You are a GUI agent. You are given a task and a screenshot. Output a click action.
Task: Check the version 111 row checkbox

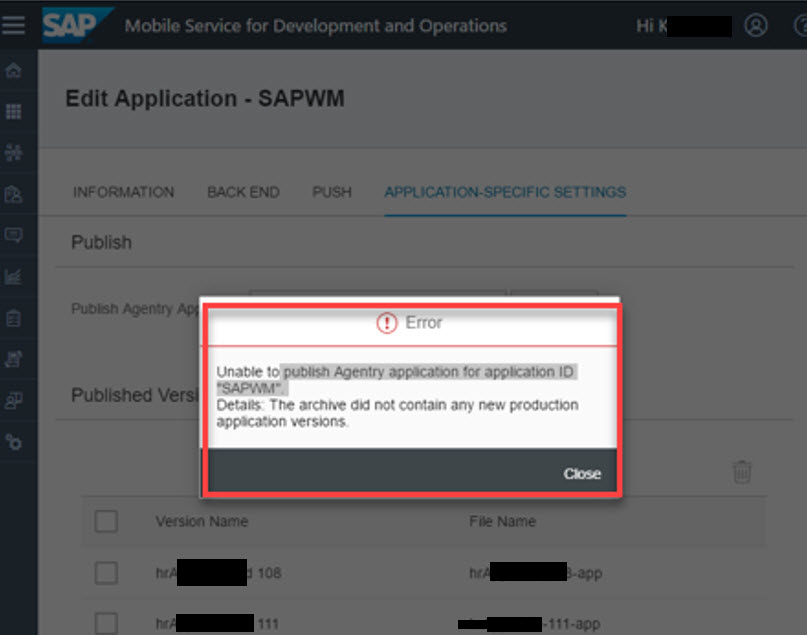[x=106, y=623]
